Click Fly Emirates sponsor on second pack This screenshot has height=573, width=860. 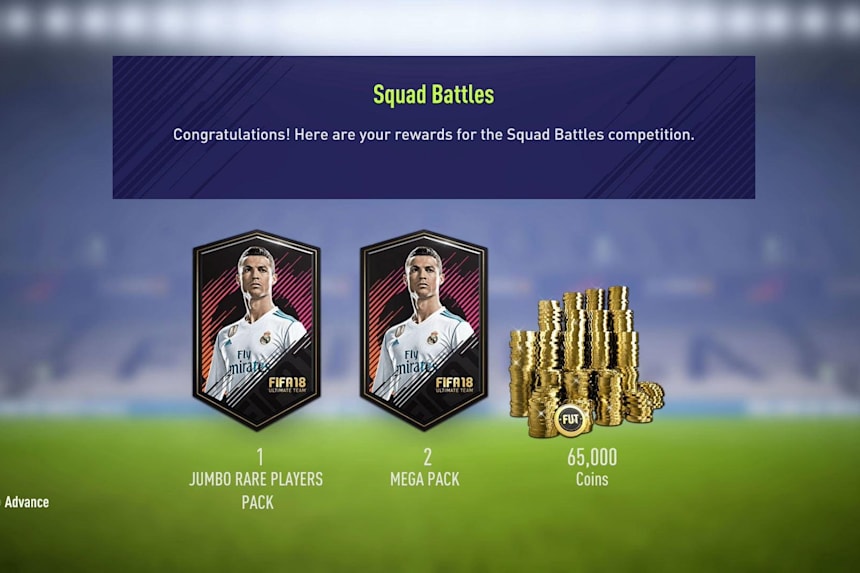click(413, 362)
